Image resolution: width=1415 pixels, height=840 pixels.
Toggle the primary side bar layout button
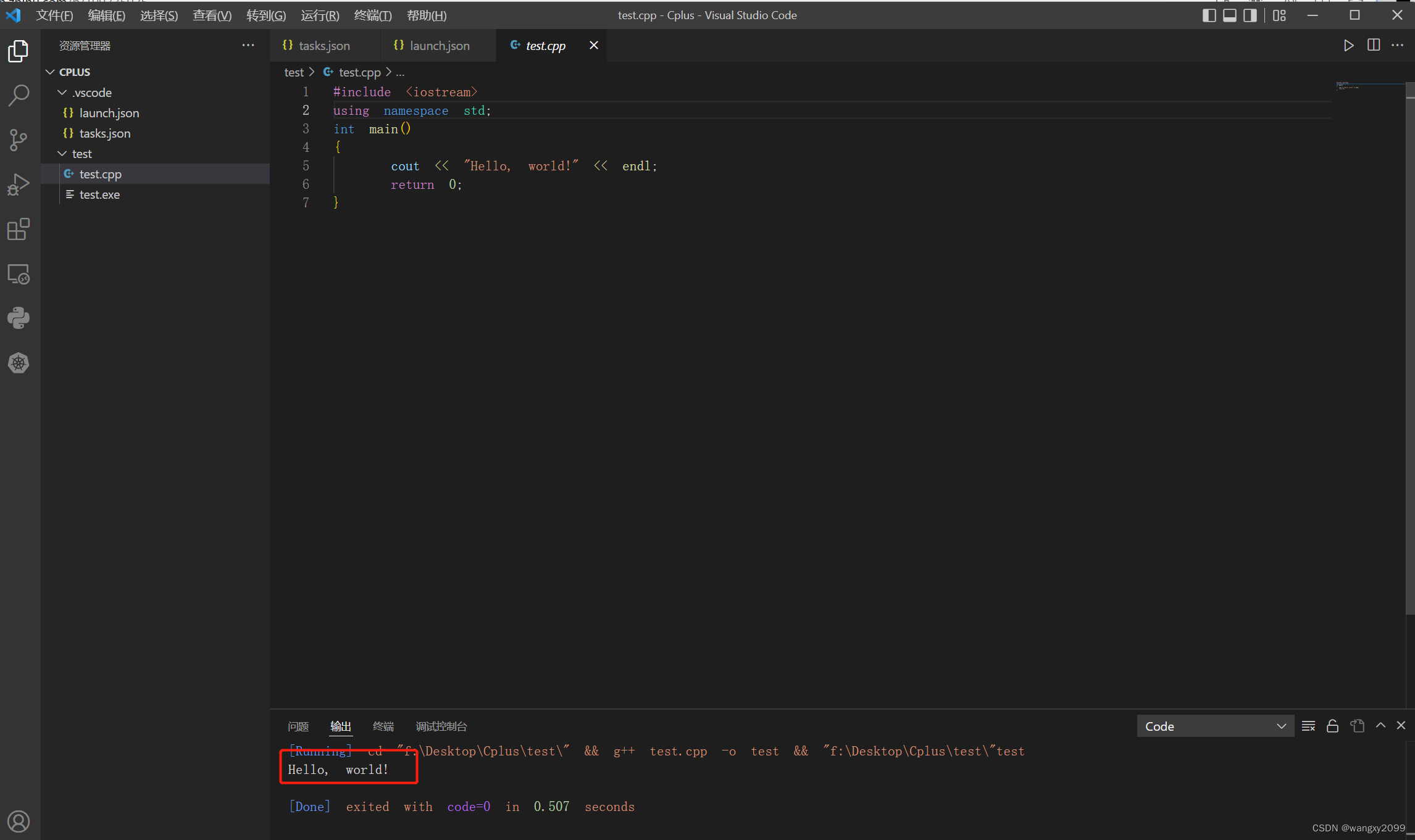(1209, 15)
